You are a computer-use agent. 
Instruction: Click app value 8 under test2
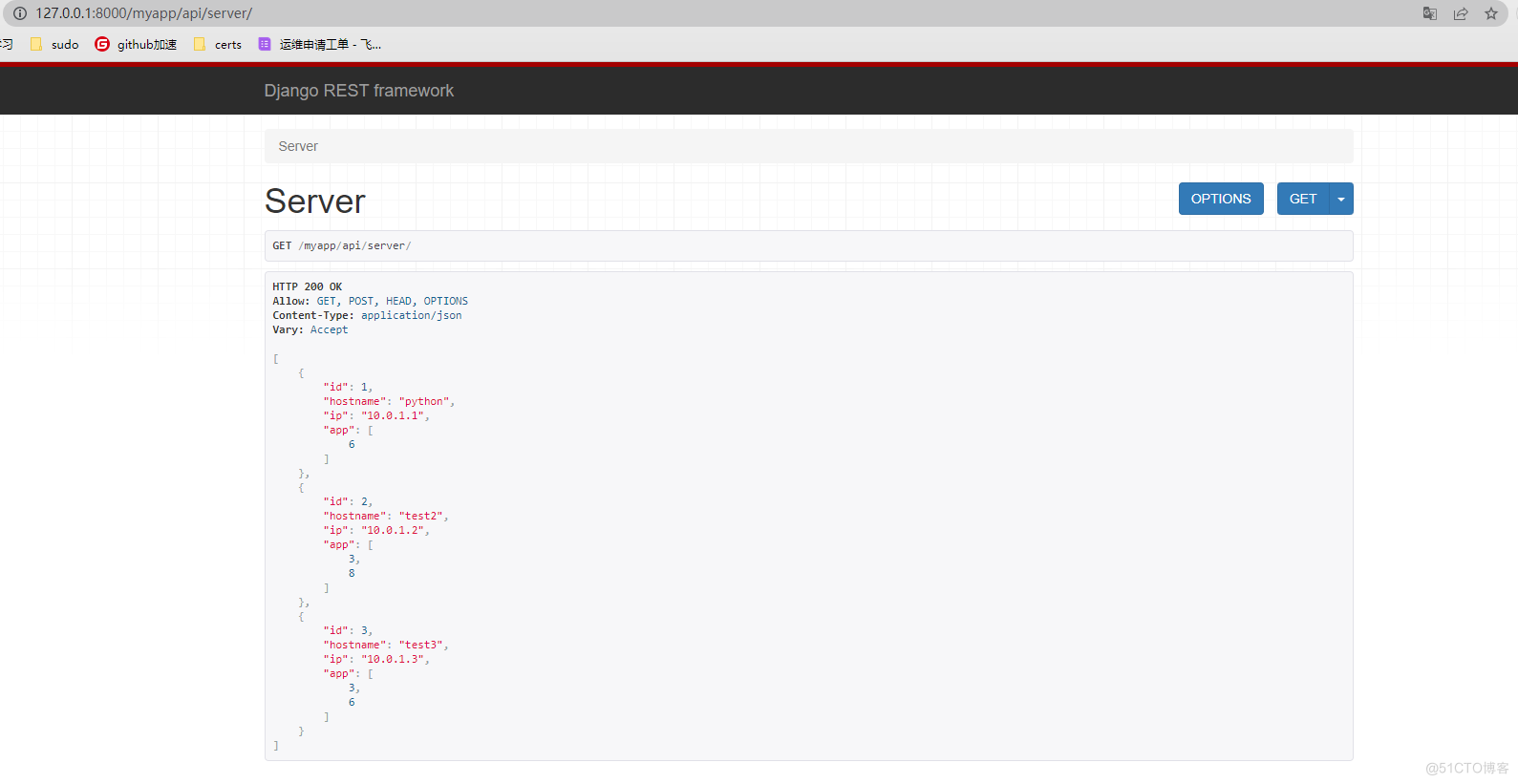tap(352, 573)
